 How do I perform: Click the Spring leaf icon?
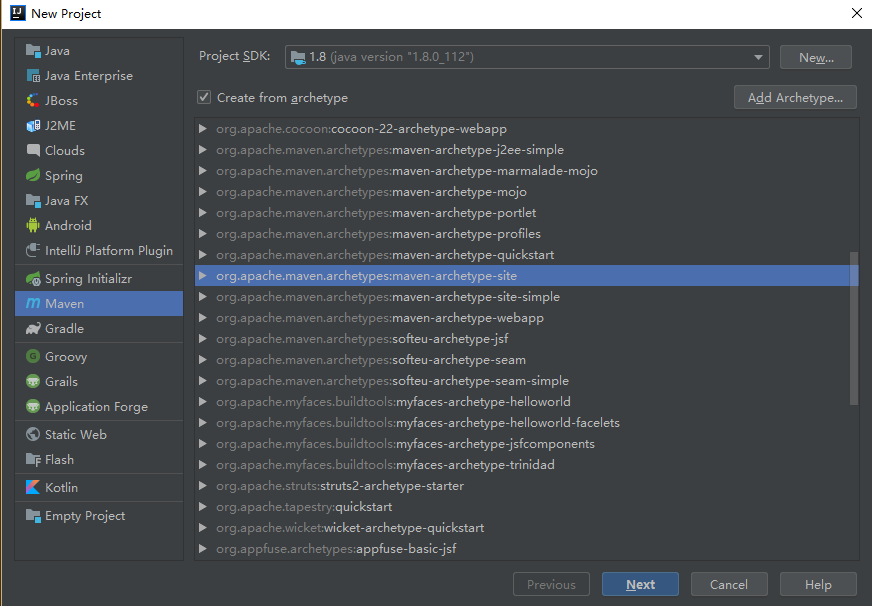click(x=33, y=176)
